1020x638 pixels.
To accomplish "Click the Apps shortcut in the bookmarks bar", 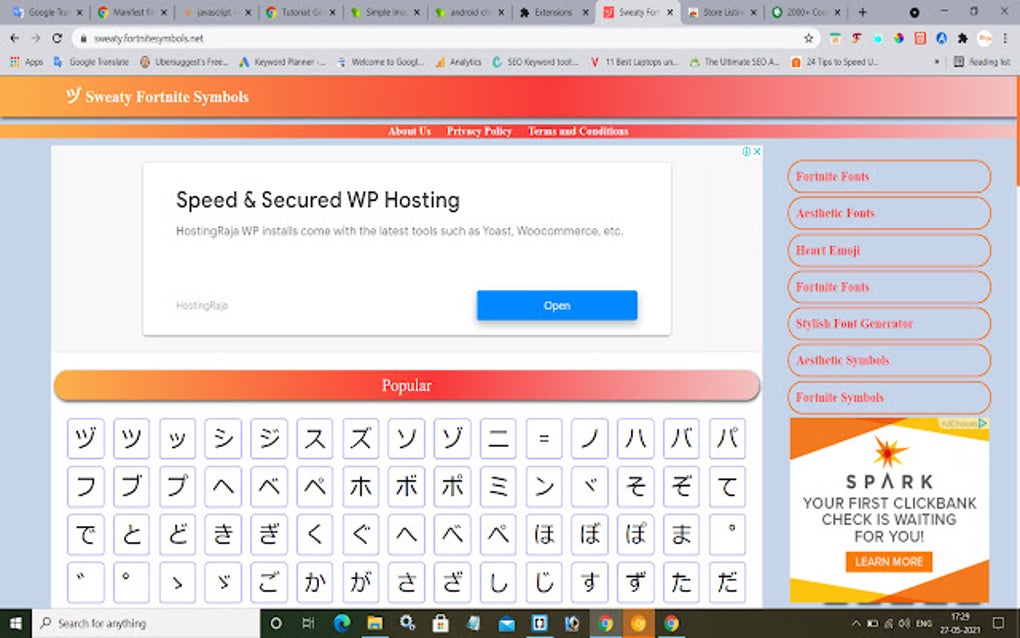I will click(25, 60).
